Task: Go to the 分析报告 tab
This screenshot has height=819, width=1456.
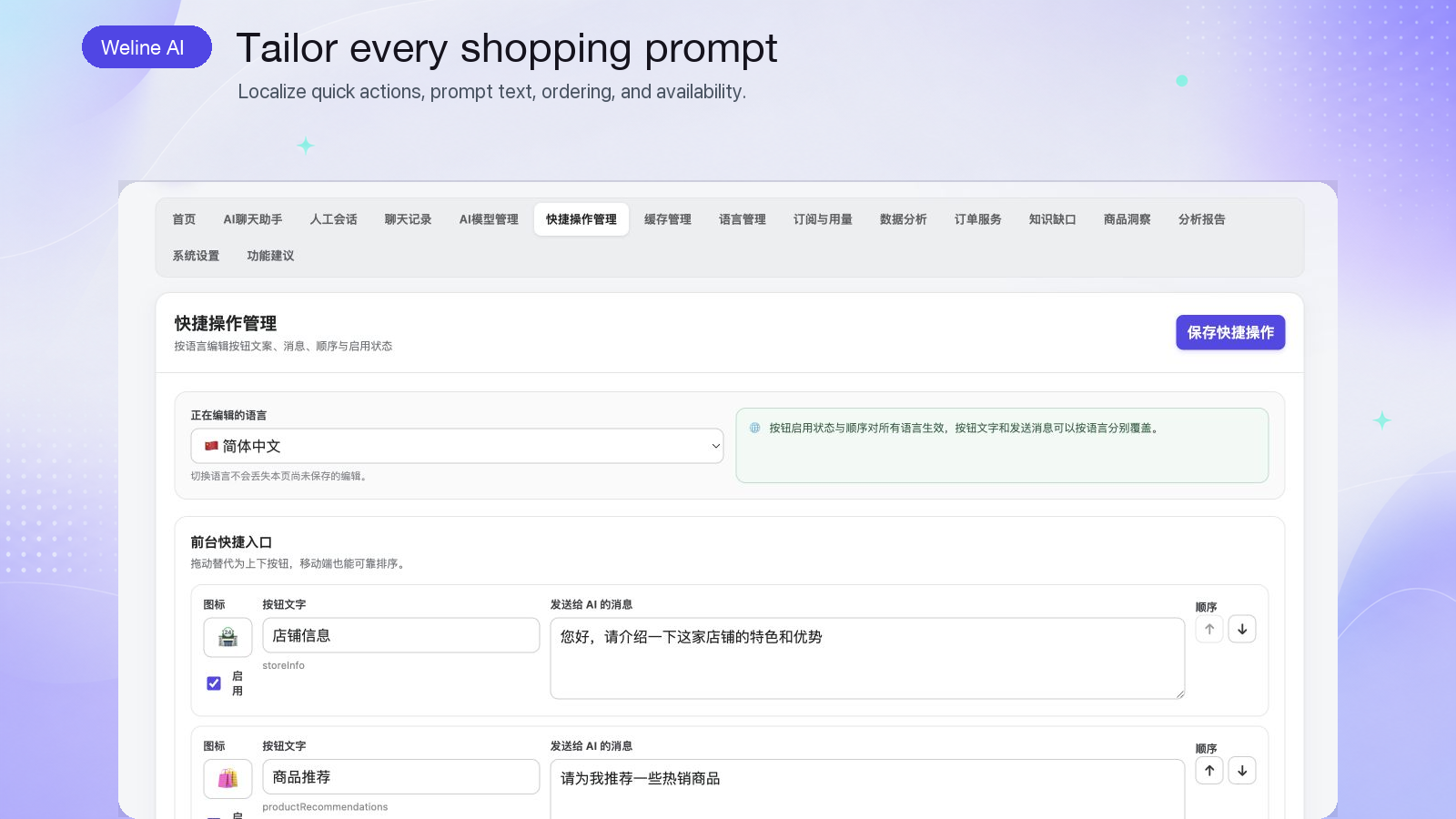Action: [x=1202, y=219]
